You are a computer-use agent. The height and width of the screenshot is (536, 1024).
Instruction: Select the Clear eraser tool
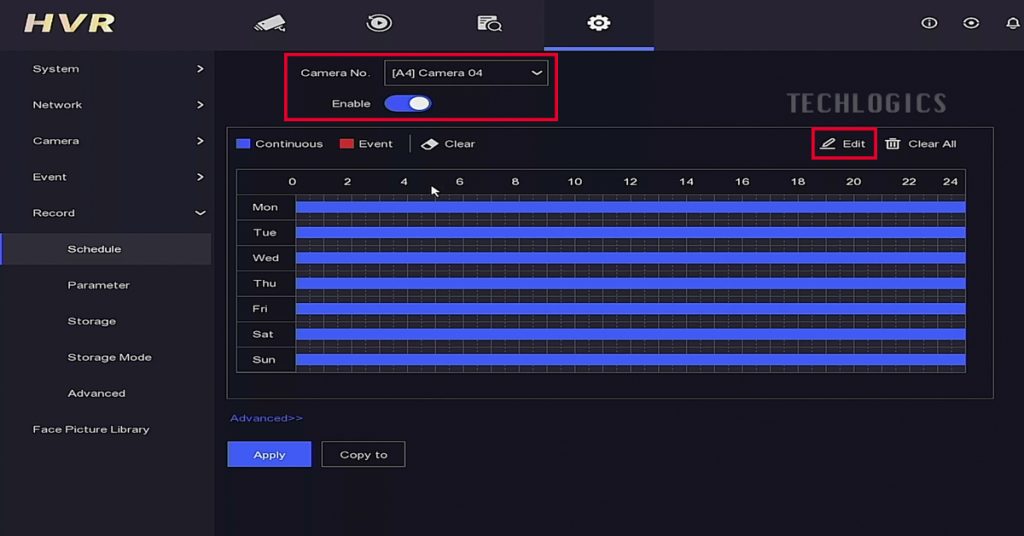click(x=448, y=144)
